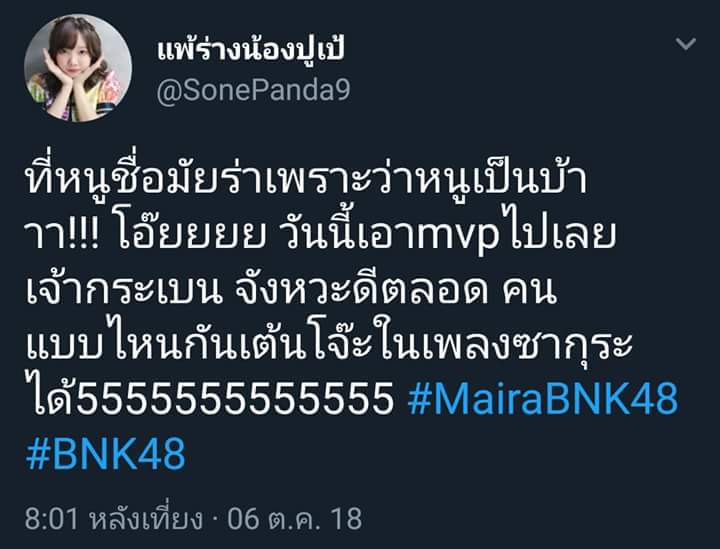Click the 5555555555555 laughter text
Viewport: 720px width, 549px height.
pos(235,398)
